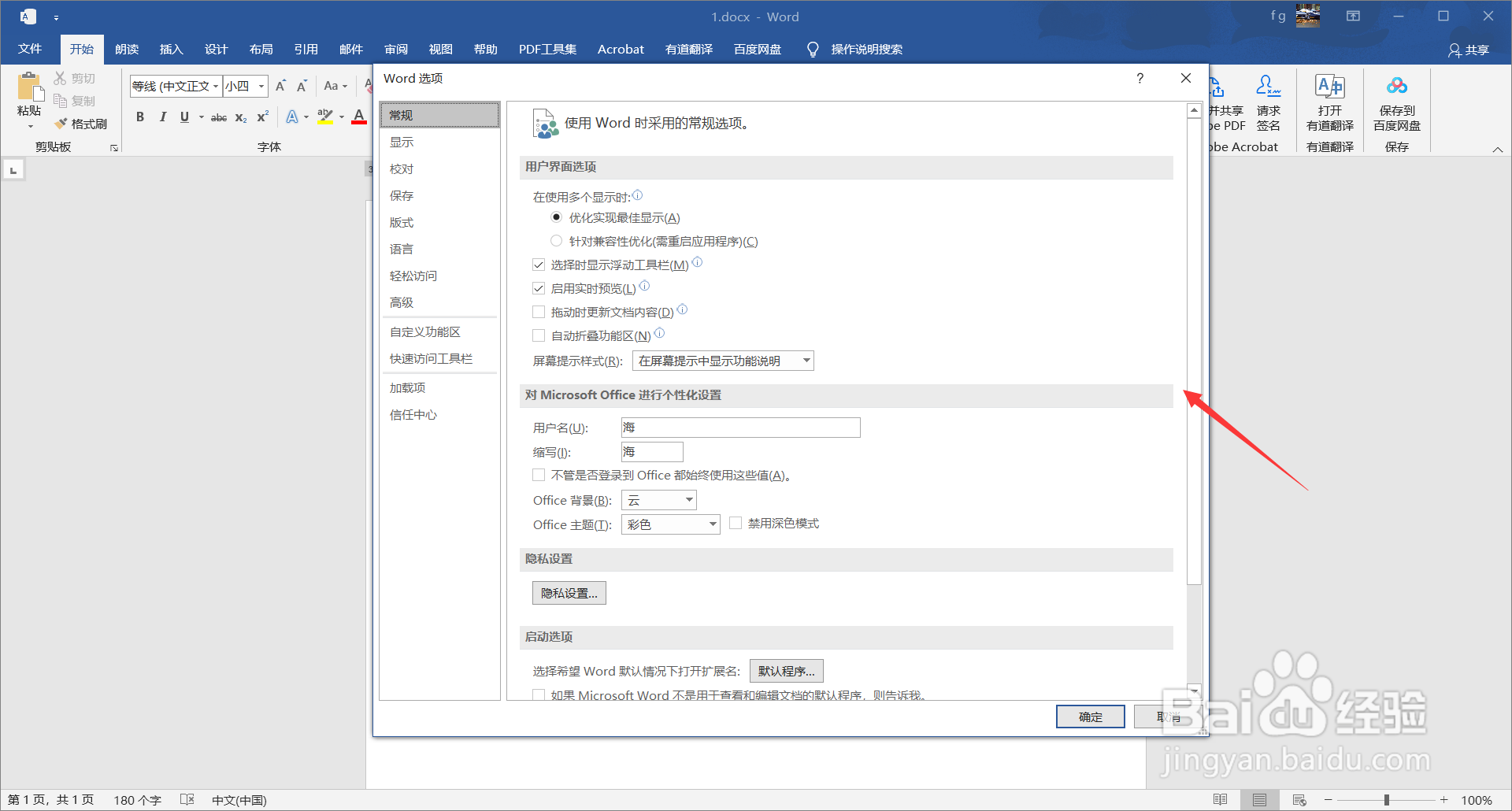This screenshot has width=1512, height=811.
Task: Open Office theme dropdown
Action: point(671,524)
